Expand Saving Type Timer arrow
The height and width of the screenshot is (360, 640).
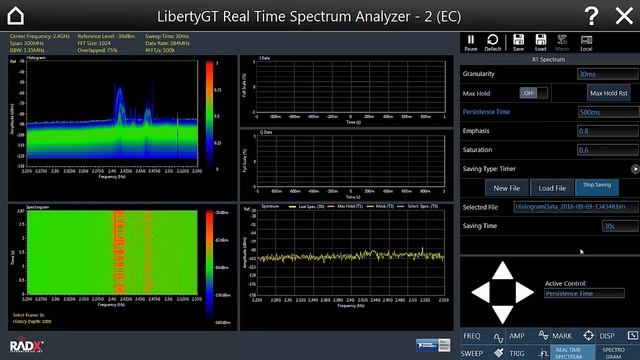coord(635,169)
